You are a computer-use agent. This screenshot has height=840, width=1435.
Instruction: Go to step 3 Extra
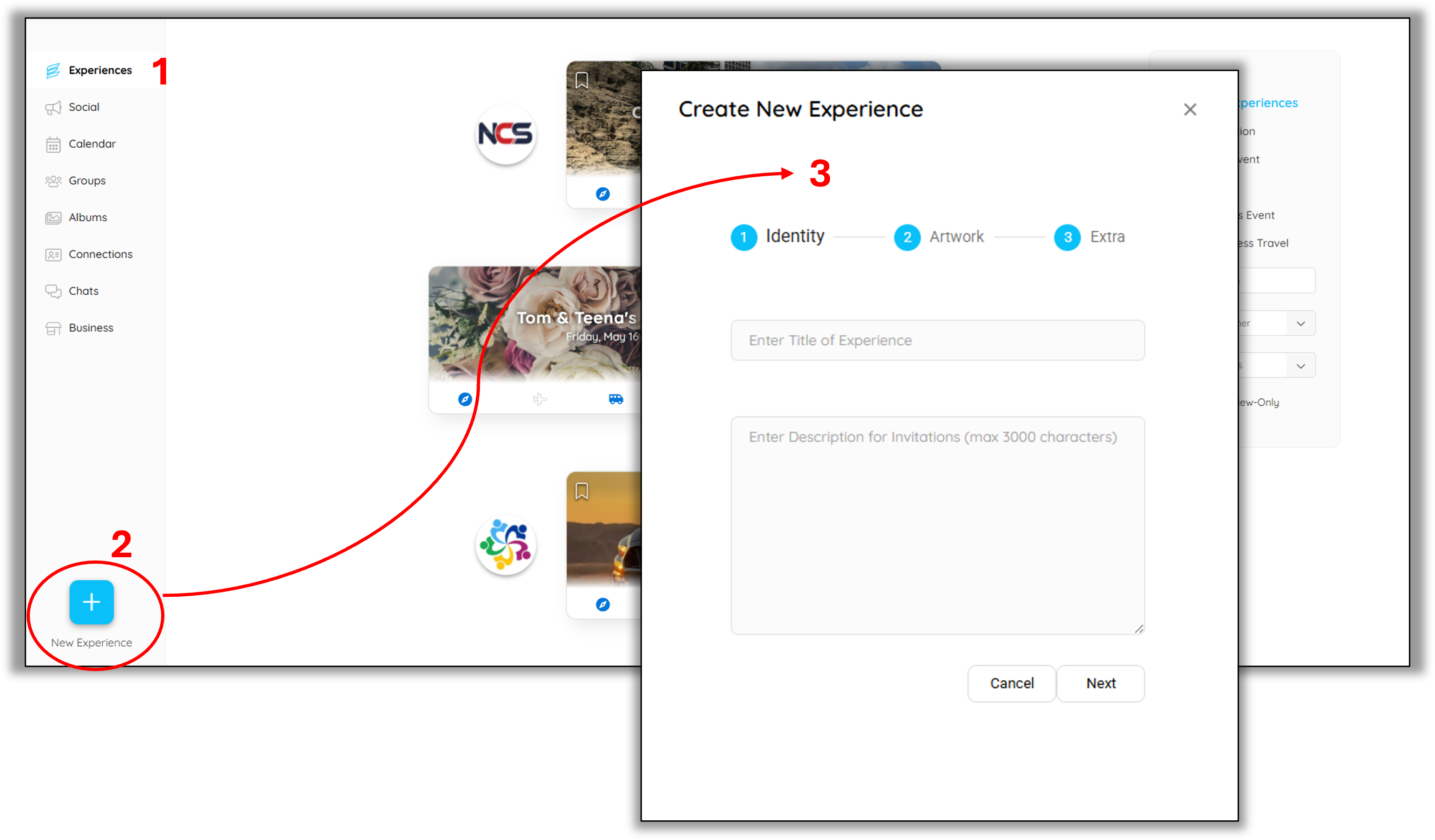[x=1068, y=237]
